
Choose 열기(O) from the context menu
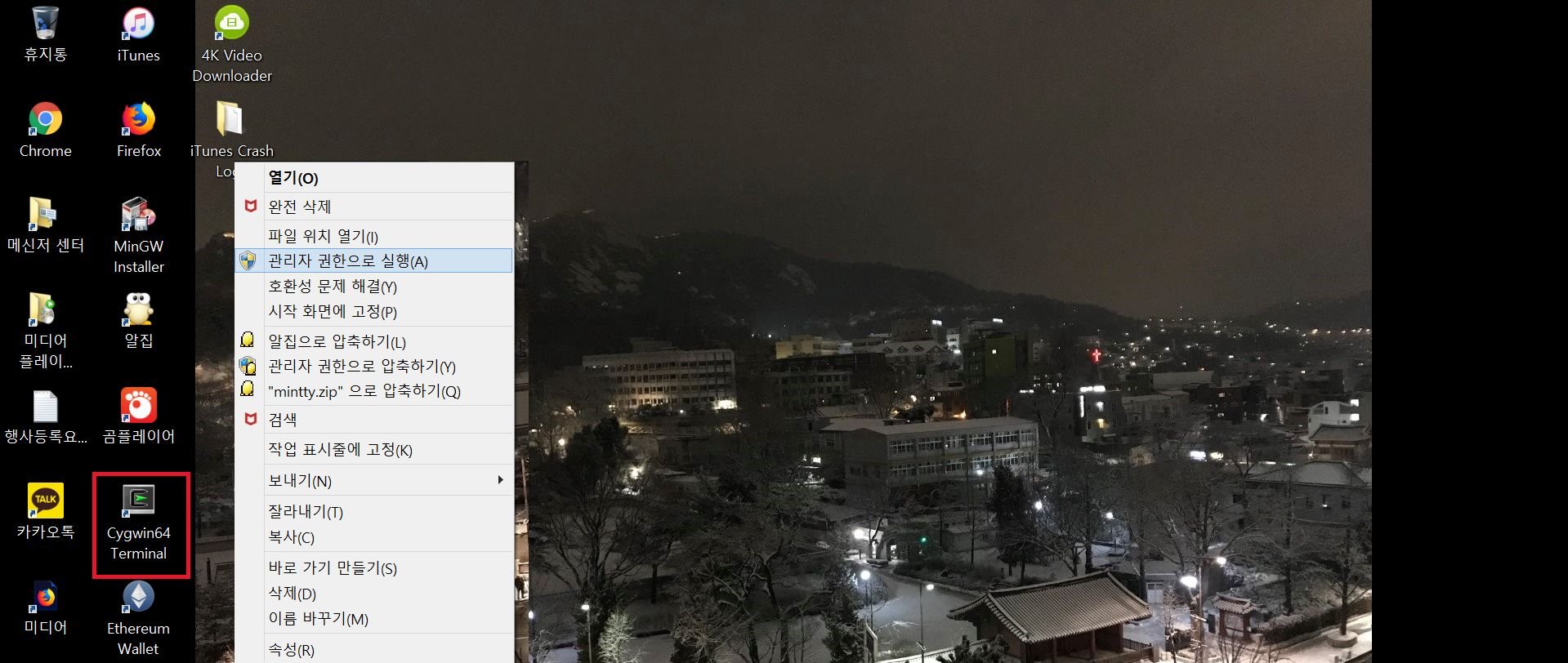374,178
